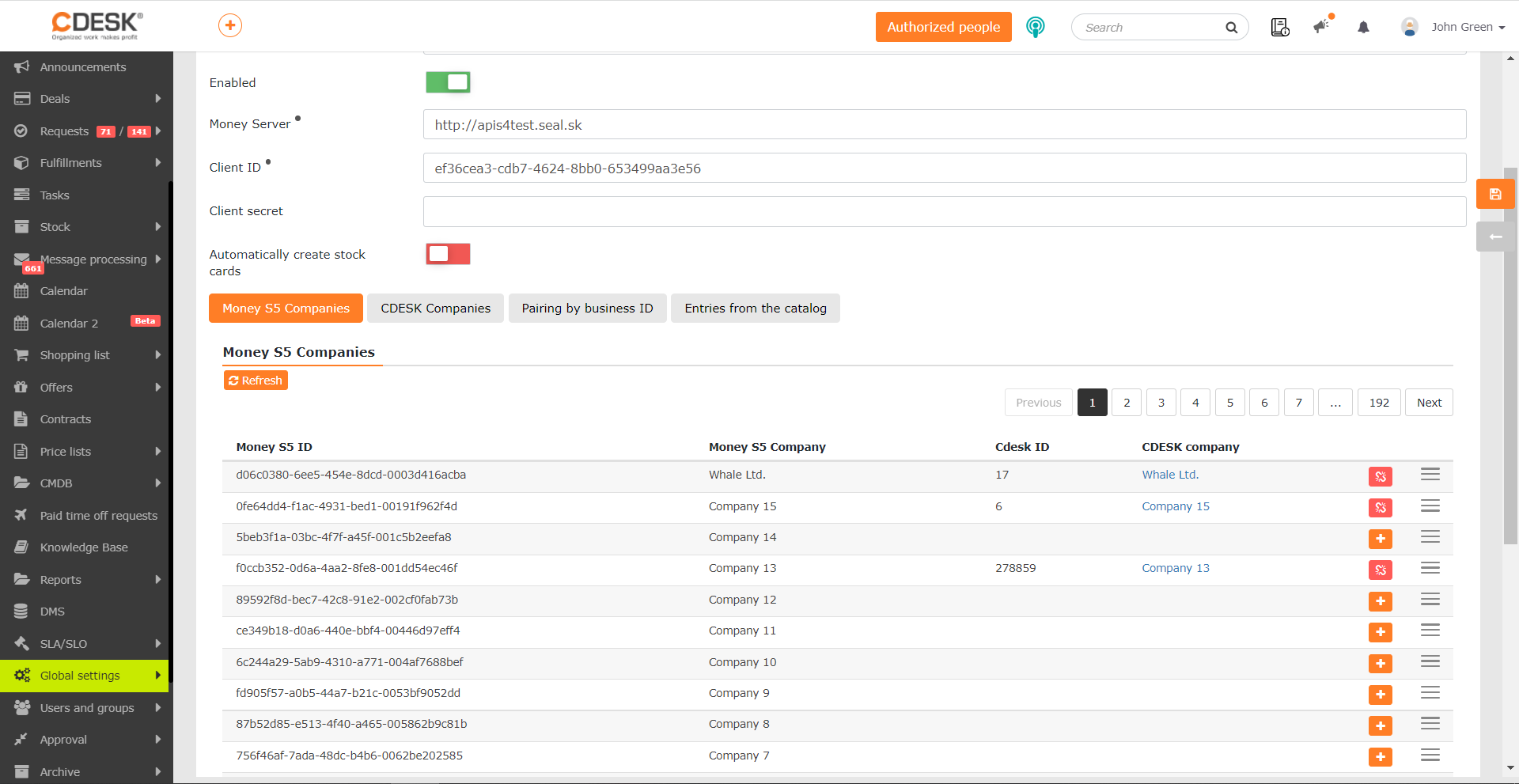Pair Company 7 using orange plus button

pyautogui.click(x=1381, y=757)
